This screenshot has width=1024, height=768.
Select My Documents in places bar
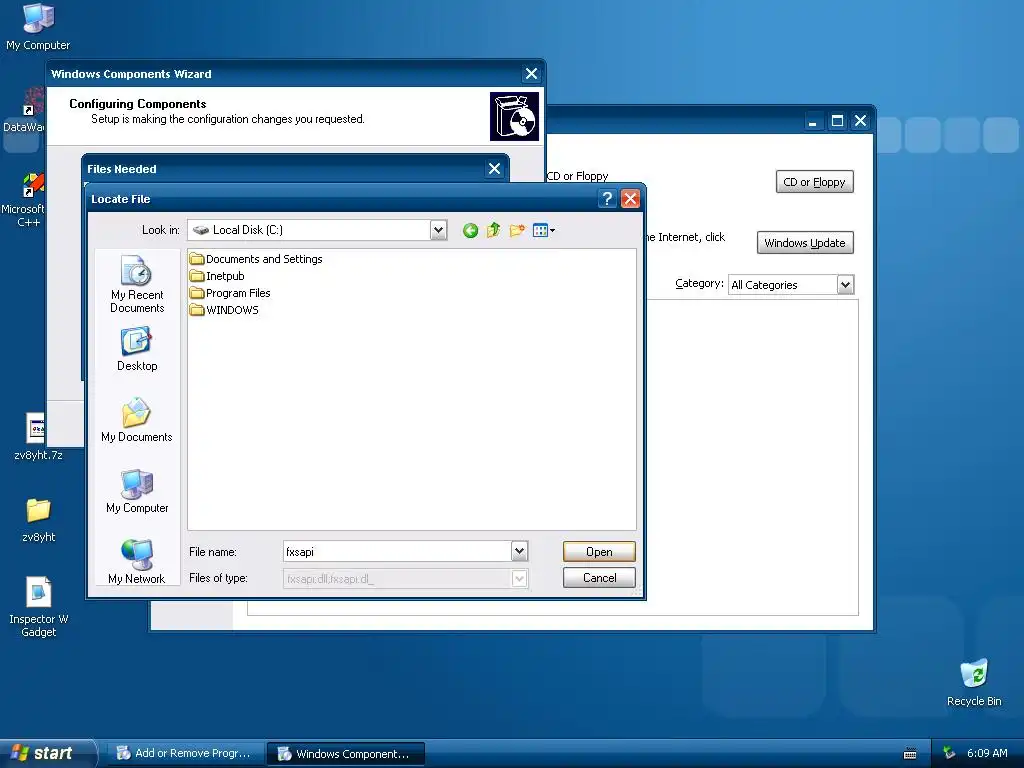[137, 420]
